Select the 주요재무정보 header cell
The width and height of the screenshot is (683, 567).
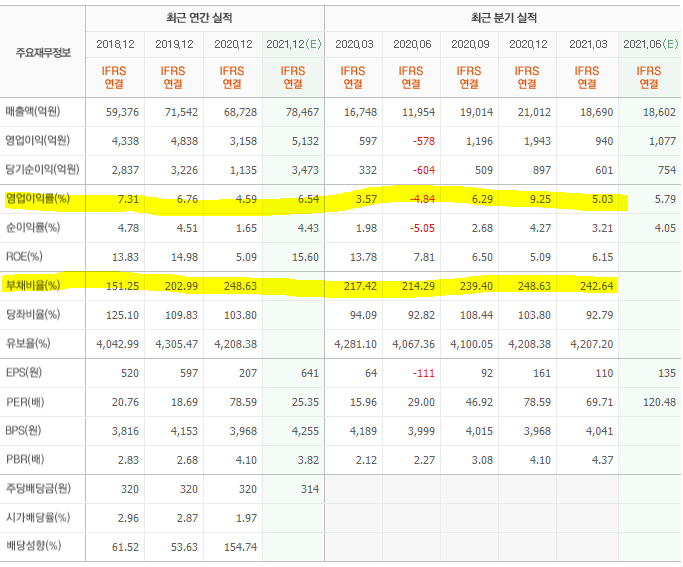(43, 53)
